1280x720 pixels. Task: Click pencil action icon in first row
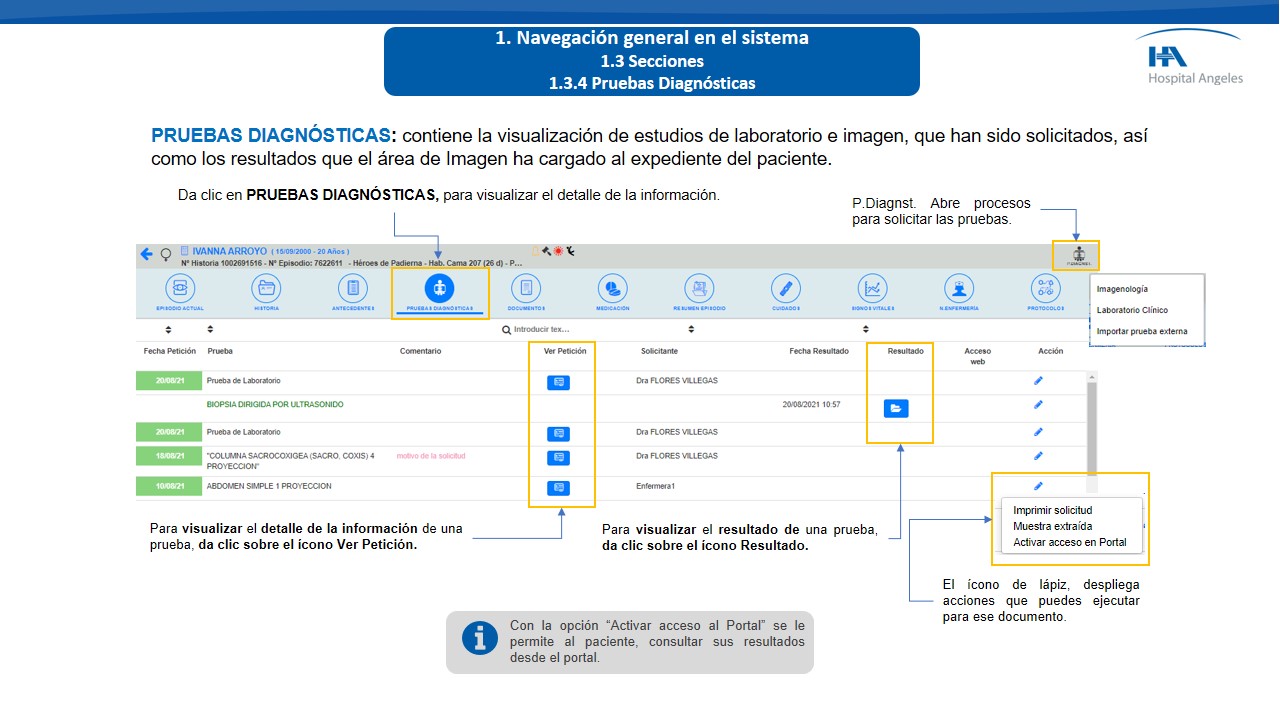point(1038,381)
